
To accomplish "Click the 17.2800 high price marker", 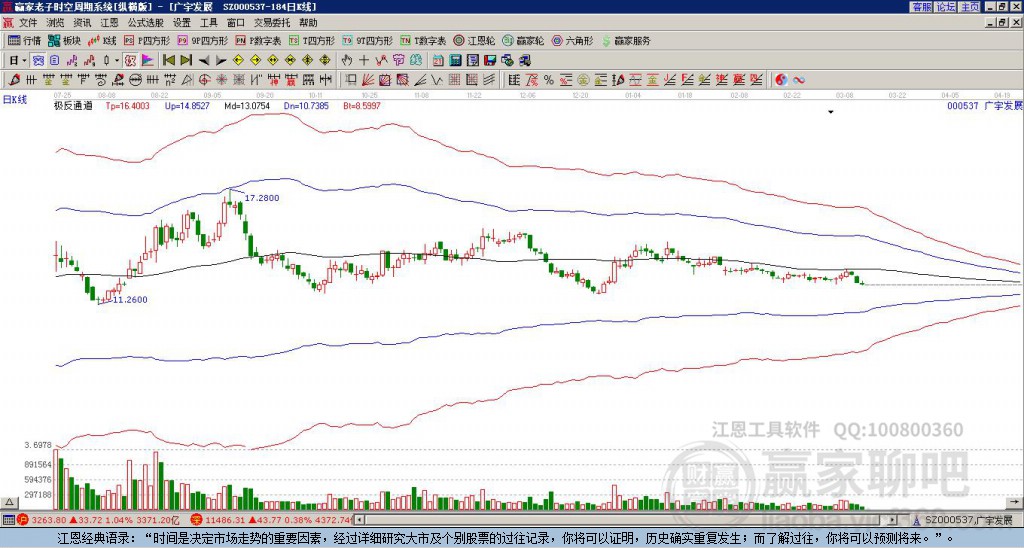I will coord(262,198).
